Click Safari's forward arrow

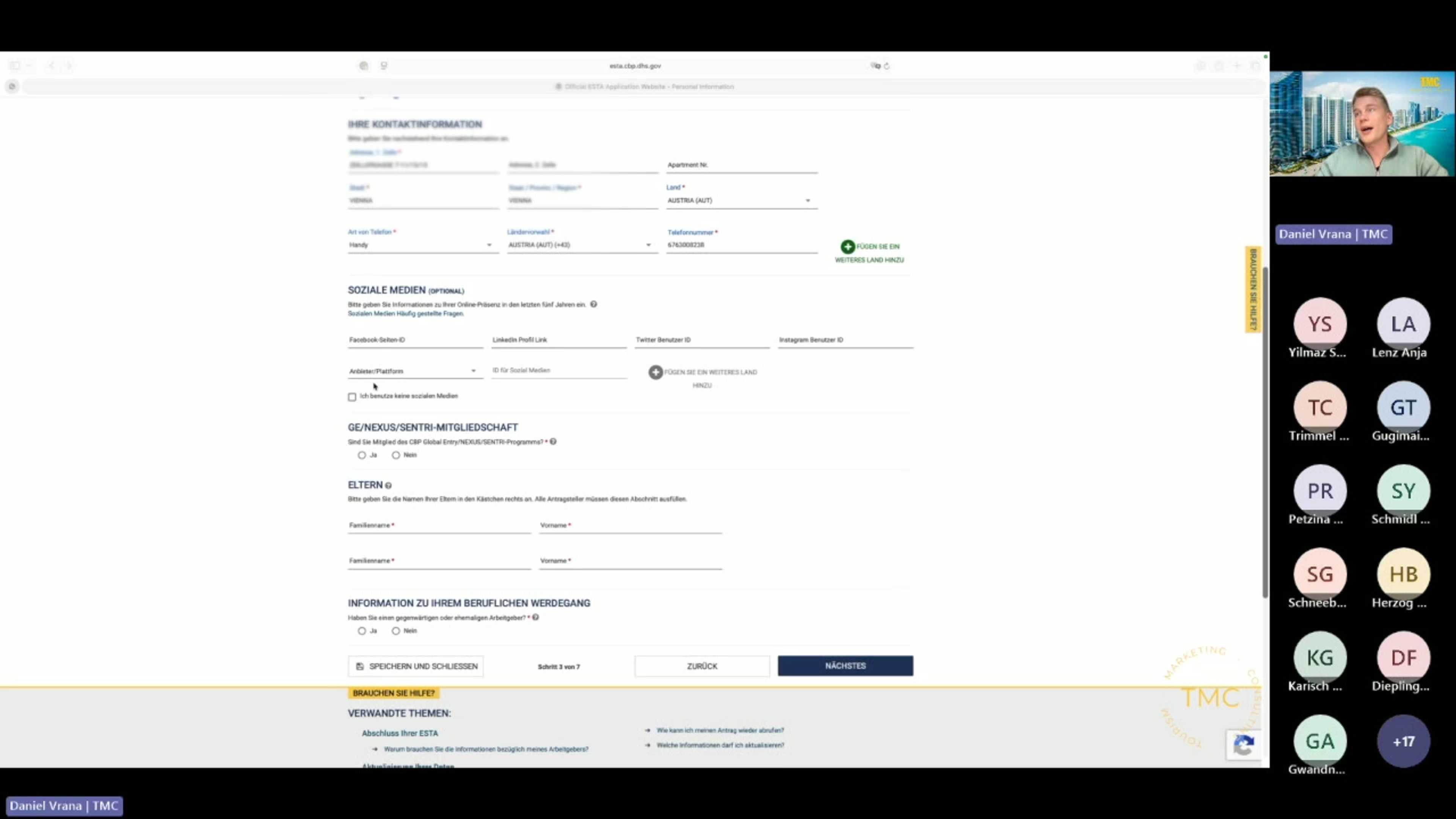[69, 66]
